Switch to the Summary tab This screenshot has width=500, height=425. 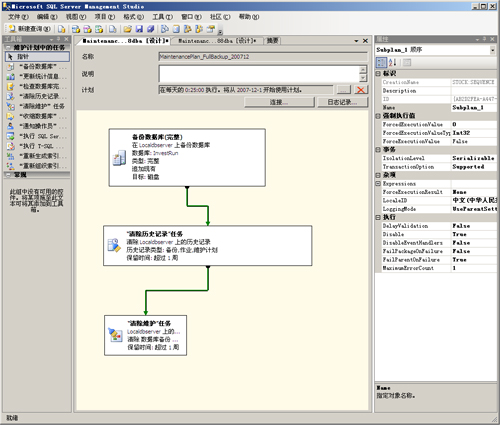point(273,41)
